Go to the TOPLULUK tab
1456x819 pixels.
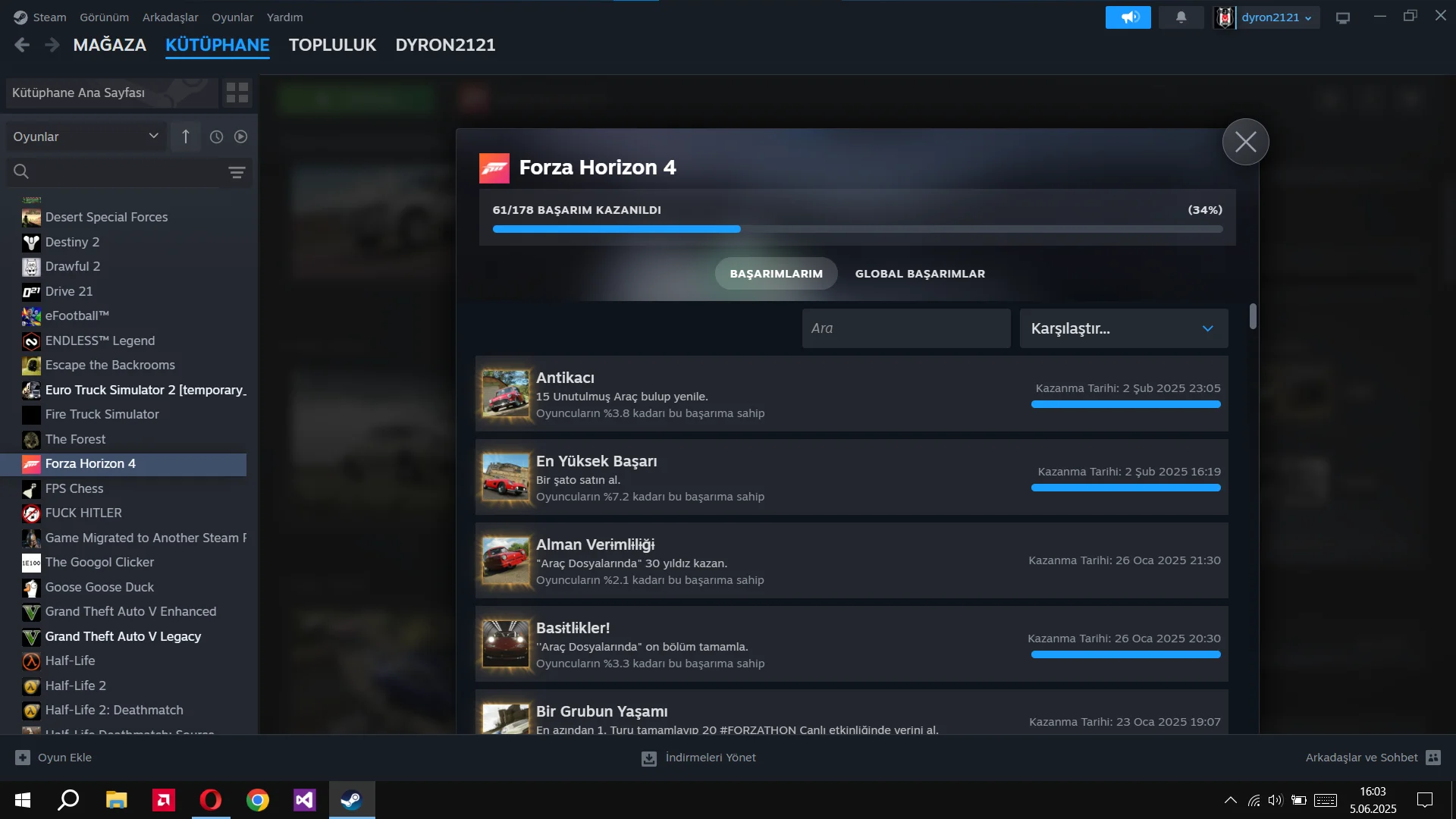coord(332,45)
